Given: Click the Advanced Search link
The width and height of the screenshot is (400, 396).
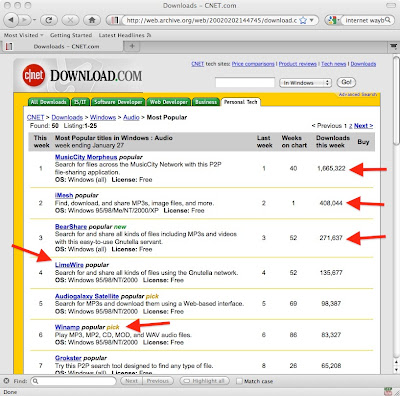Looking at the screenshot, I should point(358,95).
